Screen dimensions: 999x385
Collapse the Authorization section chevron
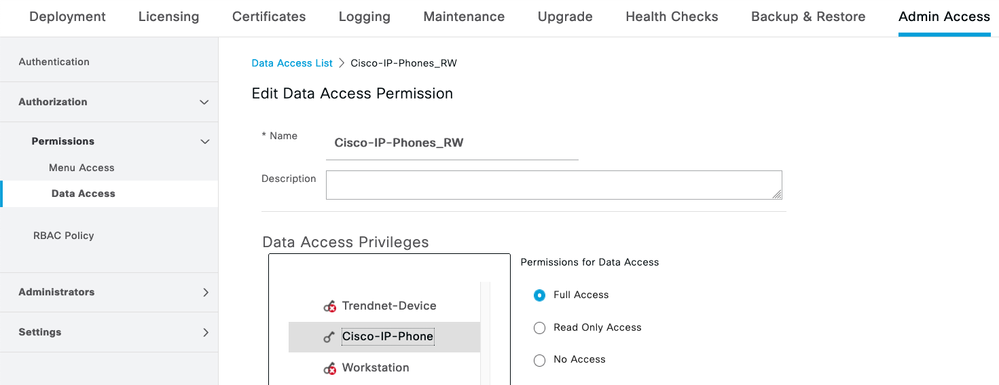coord(204,102)
